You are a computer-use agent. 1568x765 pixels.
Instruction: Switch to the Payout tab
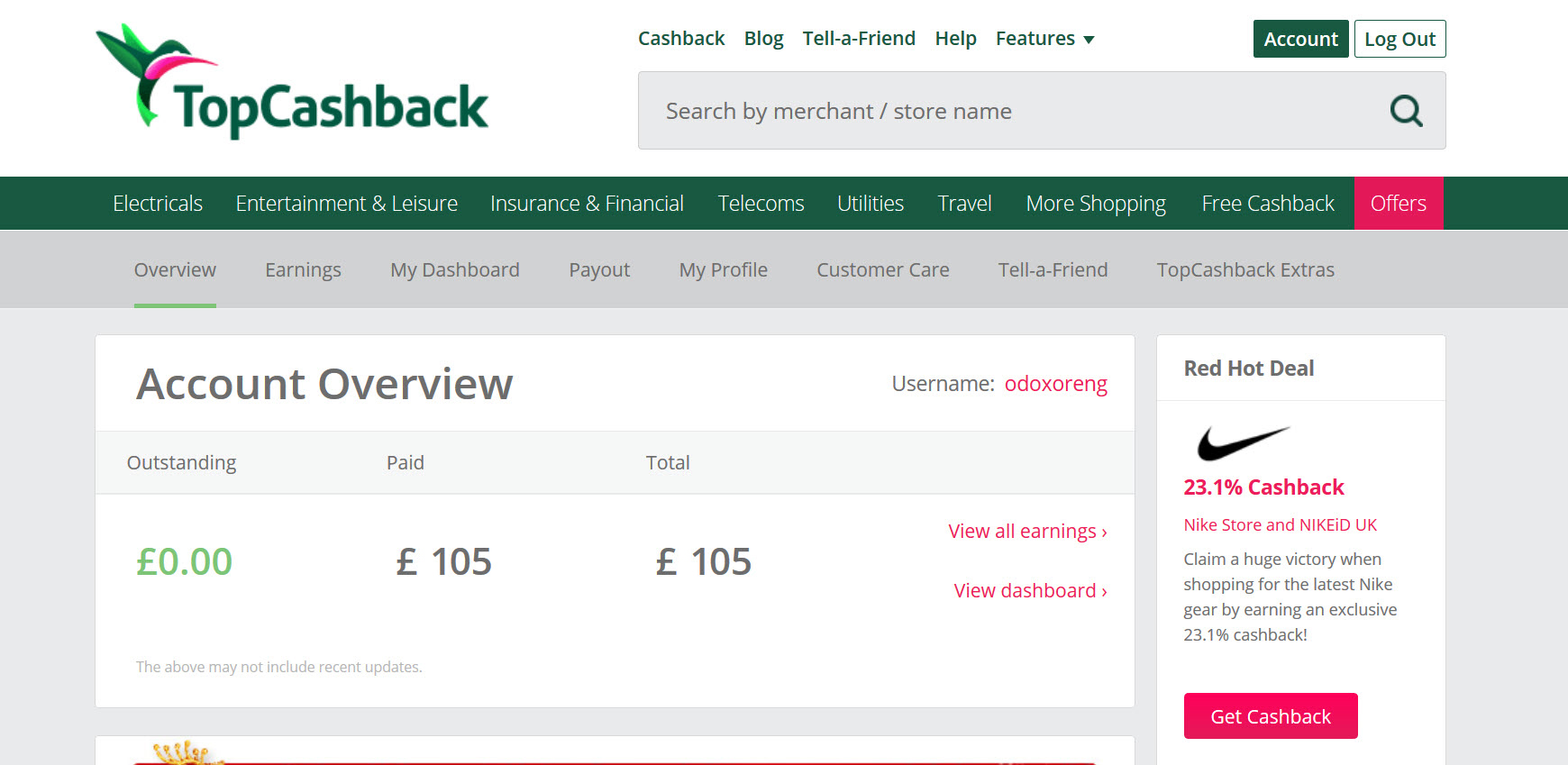click(x=599, y=270)
